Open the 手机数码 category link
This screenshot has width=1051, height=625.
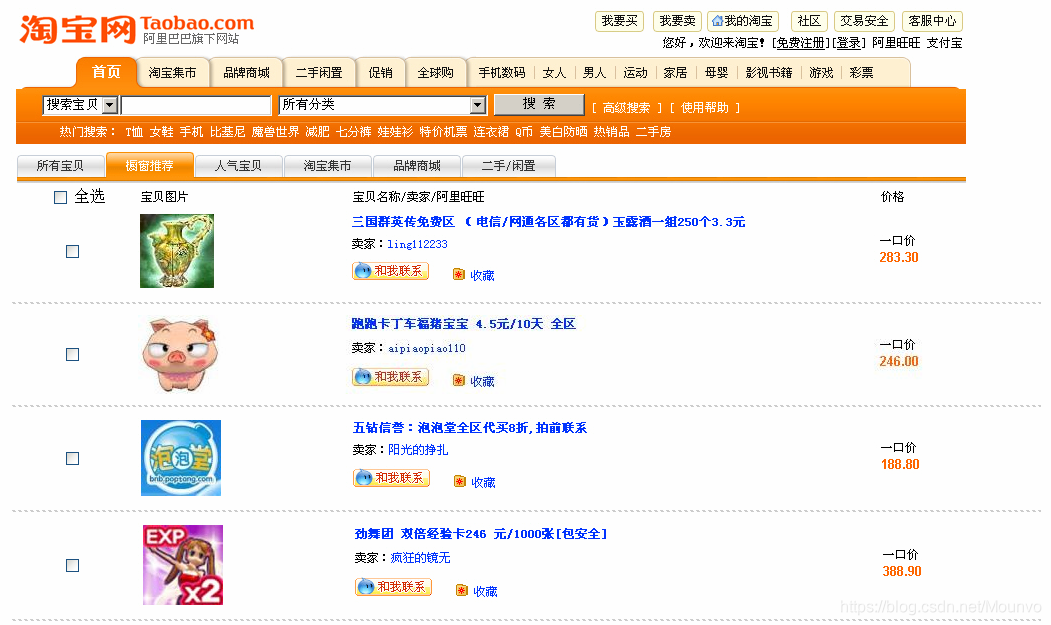point(501,73)
